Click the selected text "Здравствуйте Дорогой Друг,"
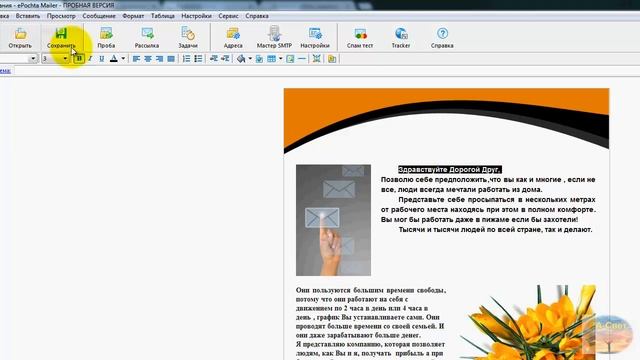This screenshot has width=640, height=360. [x=449, y=169]
